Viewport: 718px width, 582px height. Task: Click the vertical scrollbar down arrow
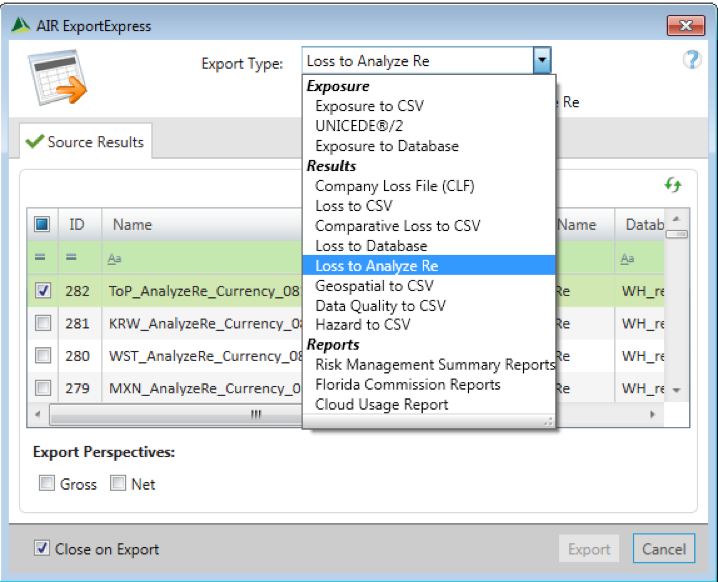676,391
